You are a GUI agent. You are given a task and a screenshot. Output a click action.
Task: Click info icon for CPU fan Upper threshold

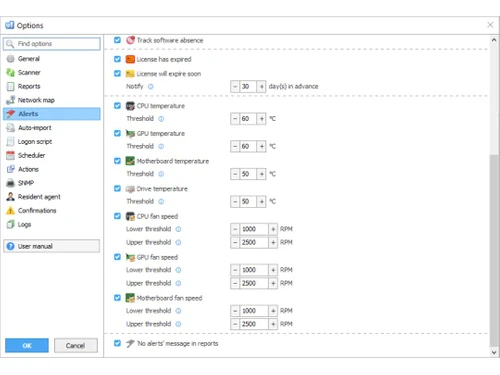pyautogui.click(x=178, y=242)
